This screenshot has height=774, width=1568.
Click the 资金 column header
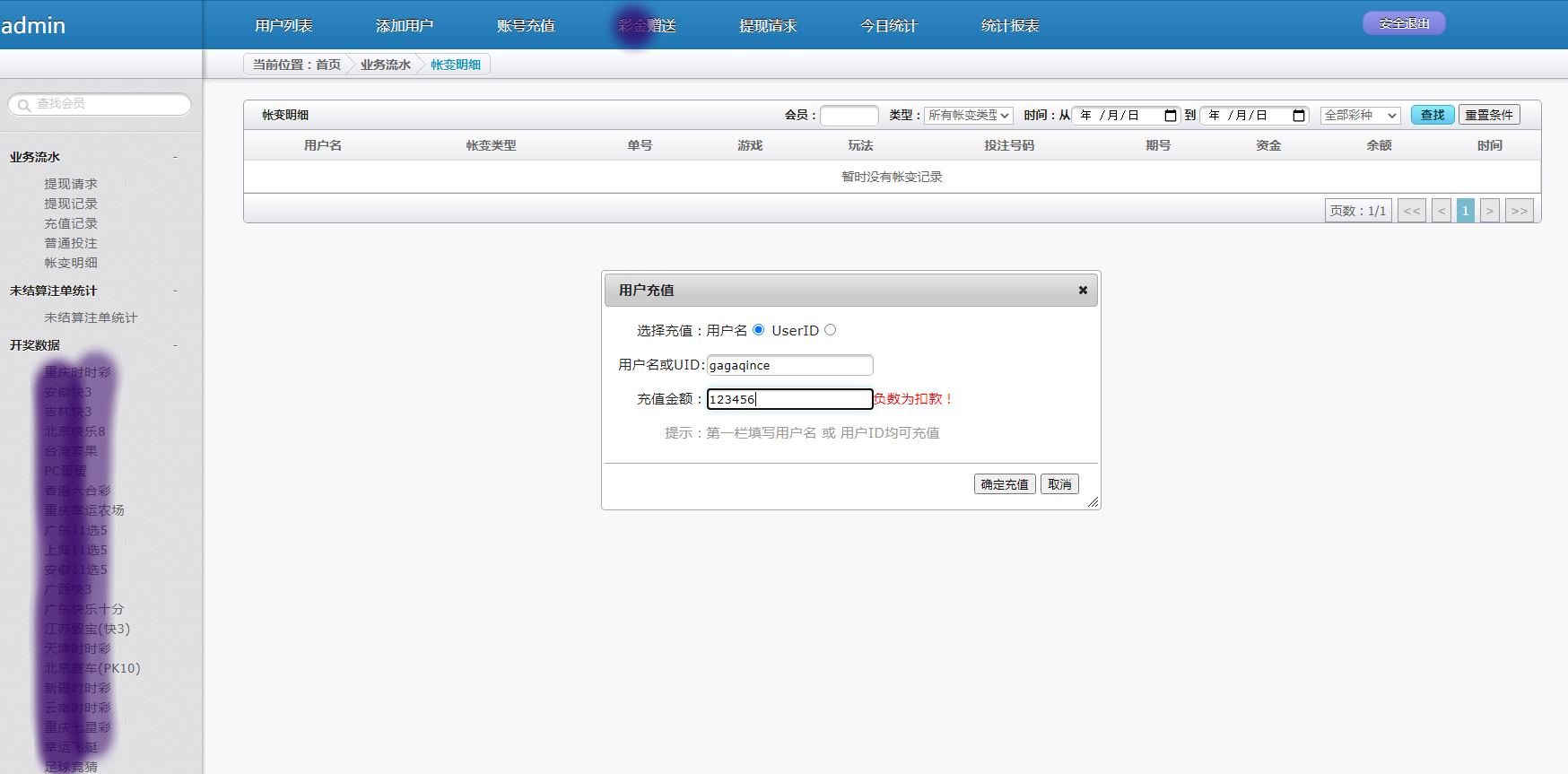pos(1268,145)
